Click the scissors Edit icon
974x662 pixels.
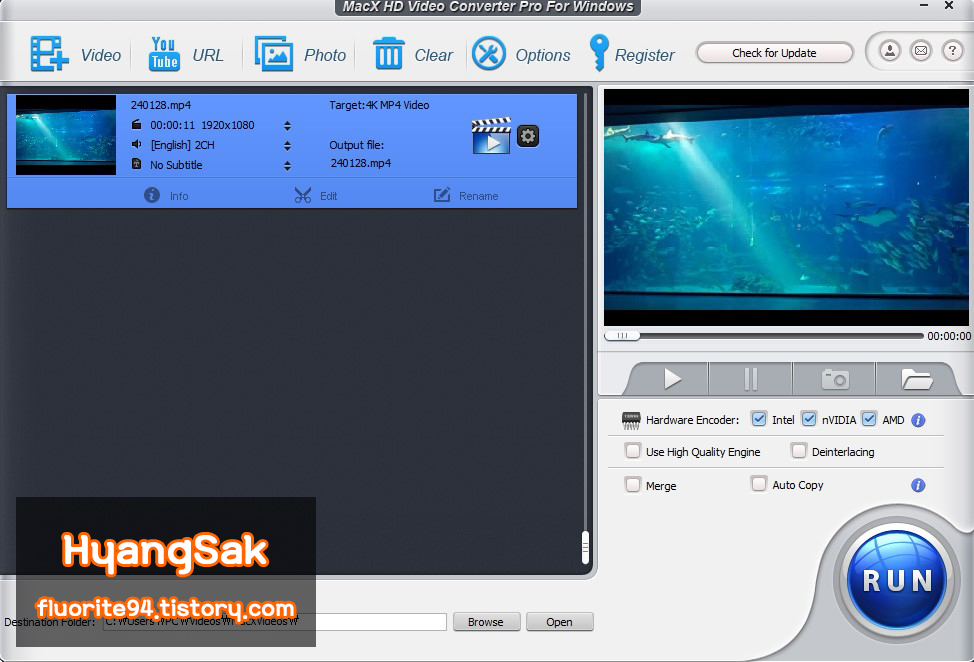(303, 195)
